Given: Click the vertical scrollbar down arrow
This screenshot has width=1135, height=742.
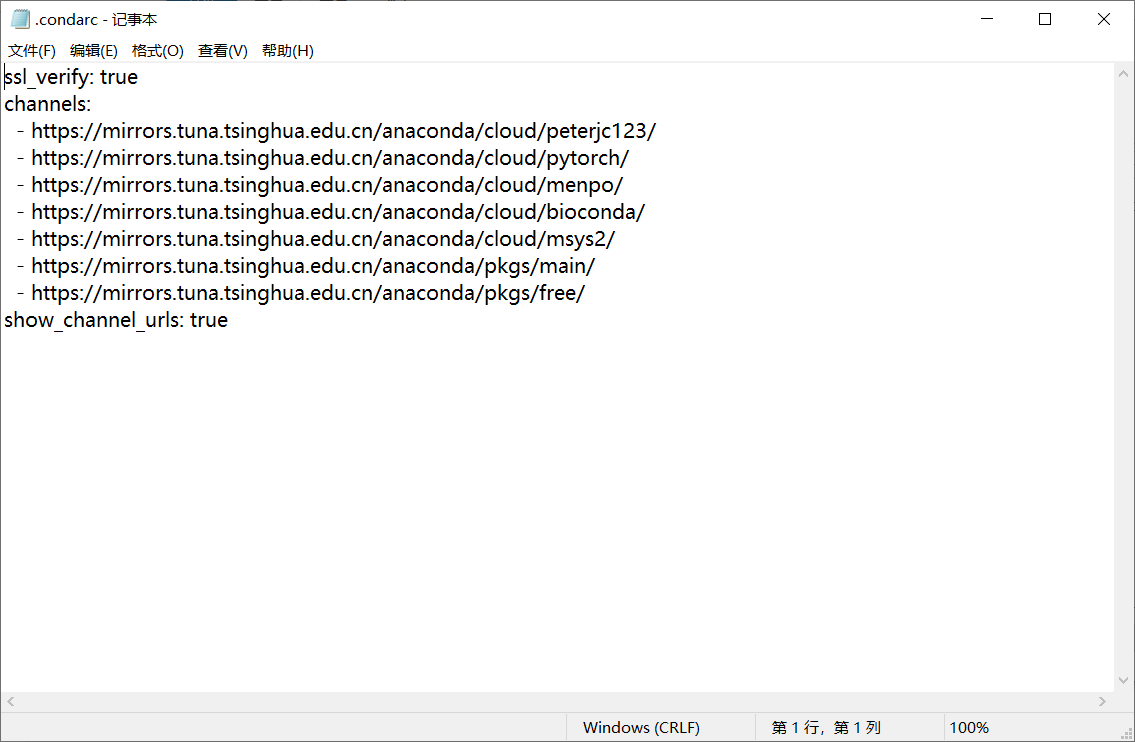Looking at the screenshot, I should pyautogui.click(x=1123, y=680).
